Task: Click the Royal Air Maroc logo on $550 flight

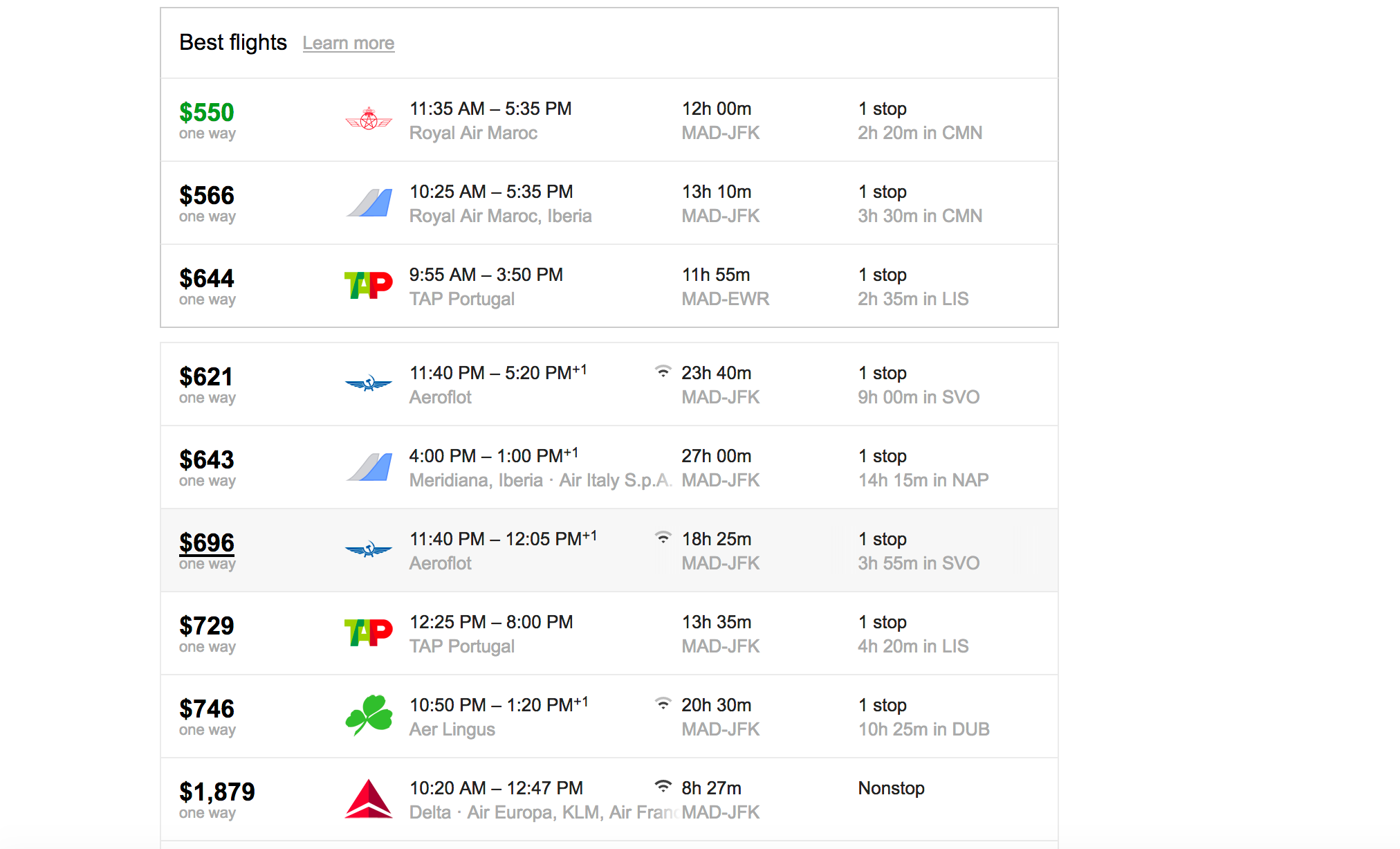Action: point(369,119)
